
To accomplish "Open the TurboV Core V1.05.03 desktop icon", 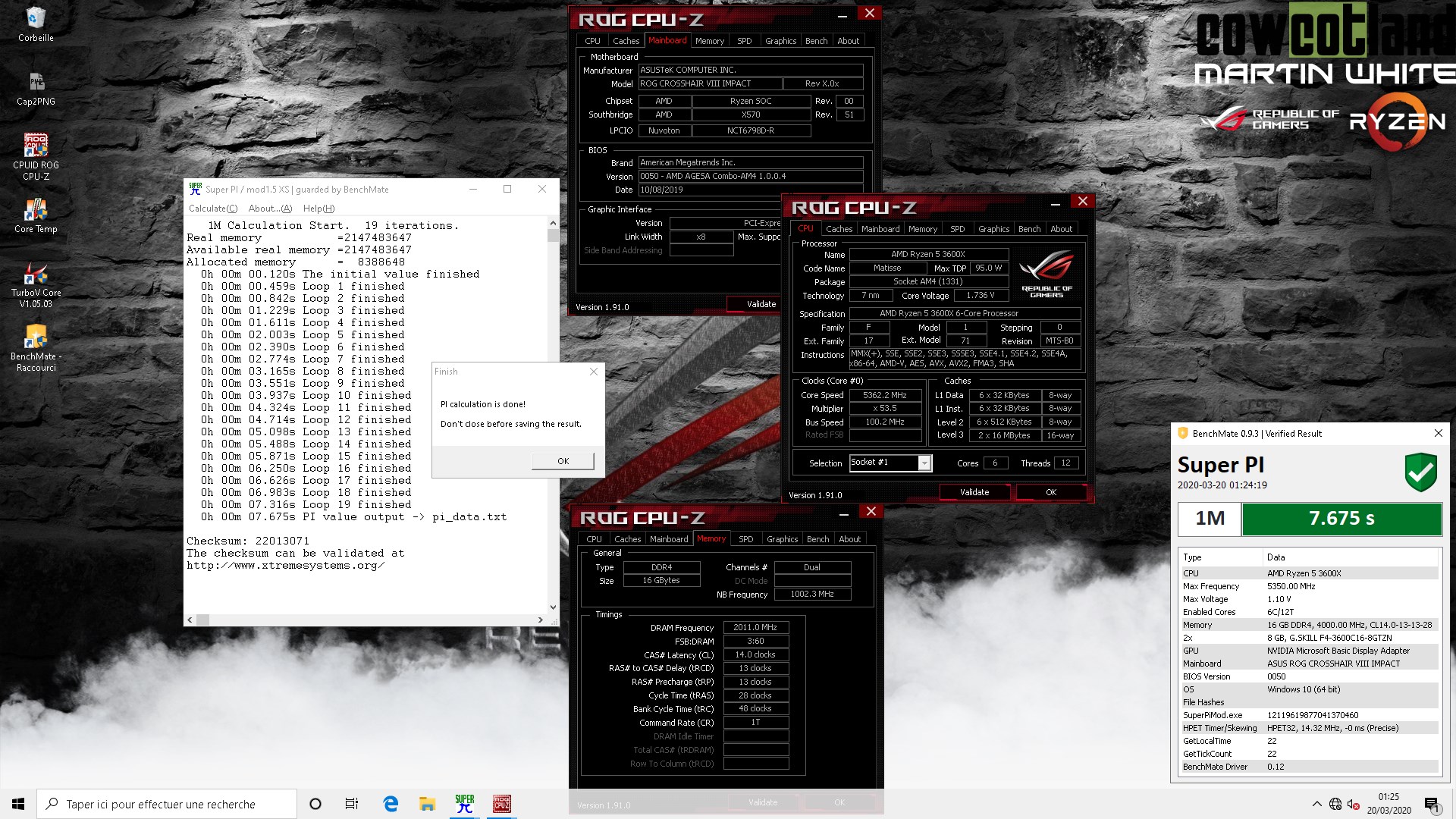I will 36,285.
